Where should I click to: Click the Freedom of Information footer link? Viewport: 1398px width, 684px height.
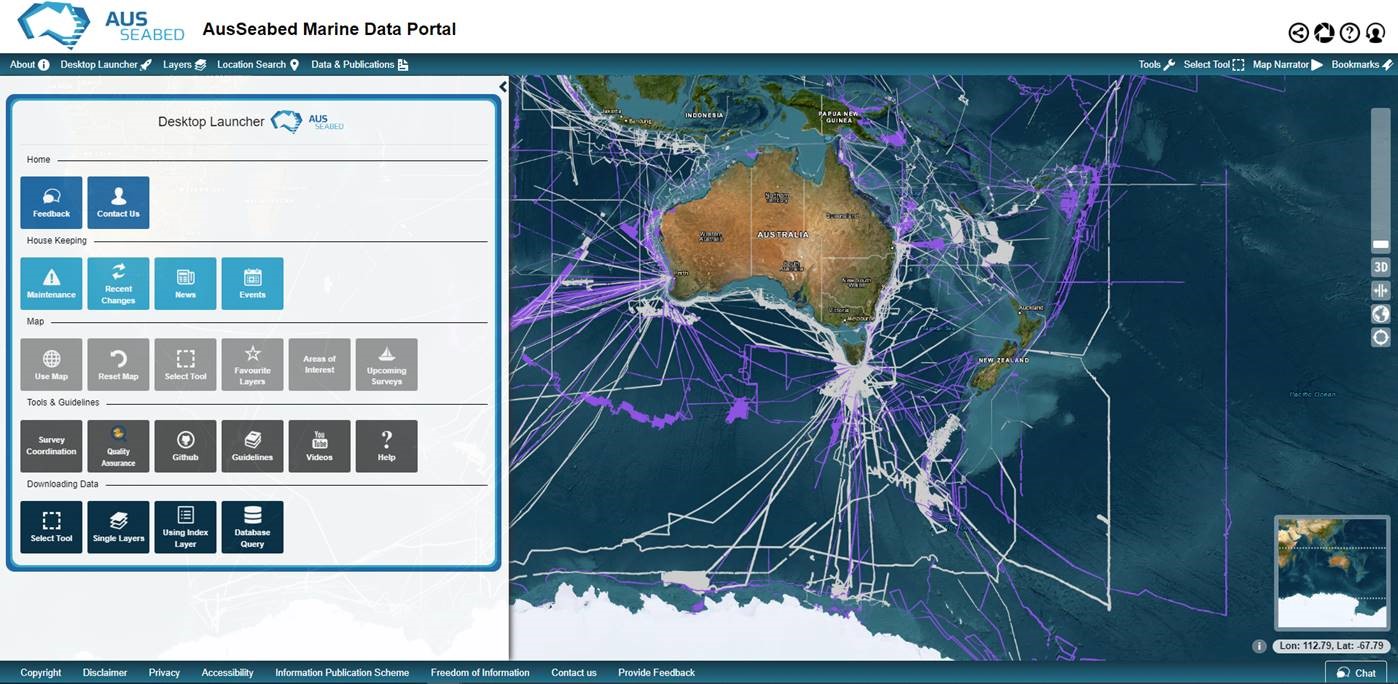[480, 673]
